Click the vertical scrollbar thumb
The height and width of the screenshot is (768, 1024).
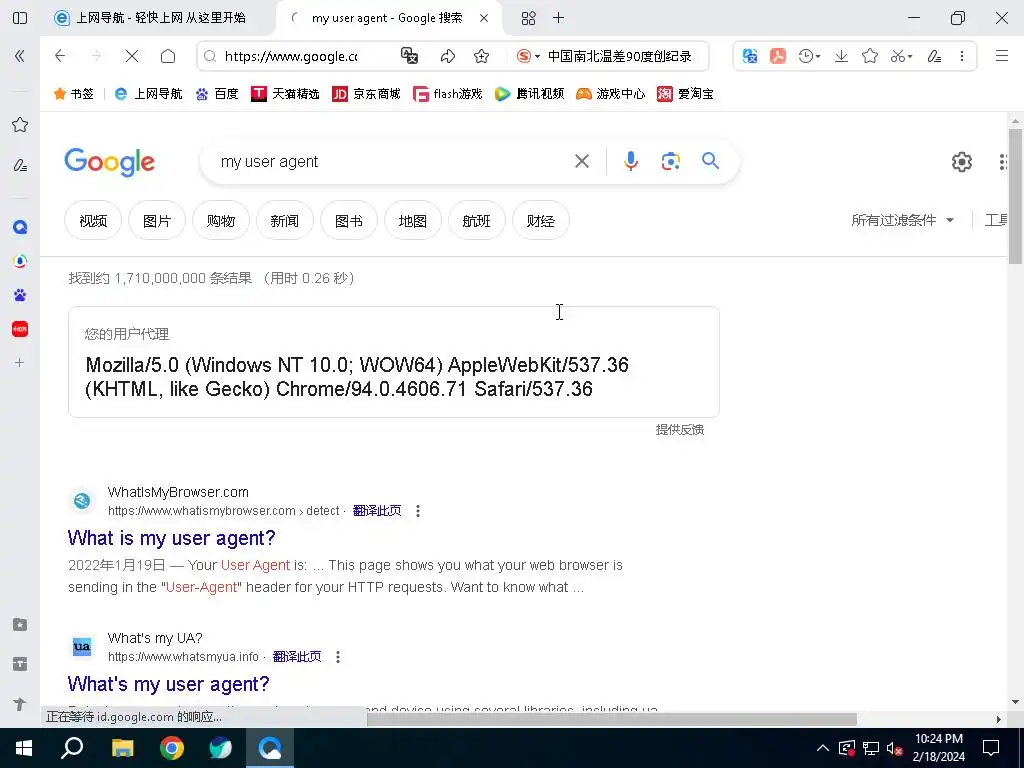click(1015, 196)
